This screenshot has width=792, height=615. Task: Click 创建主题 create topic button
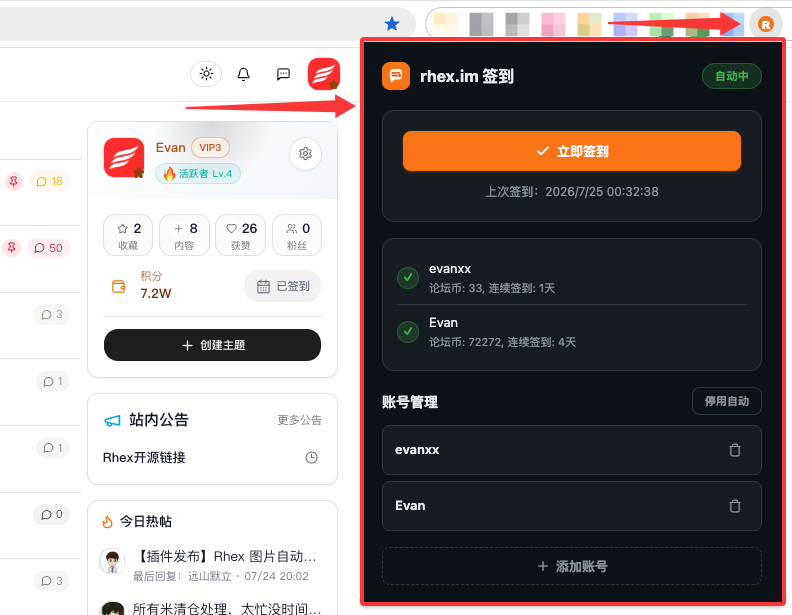click(x=212, y=345)
